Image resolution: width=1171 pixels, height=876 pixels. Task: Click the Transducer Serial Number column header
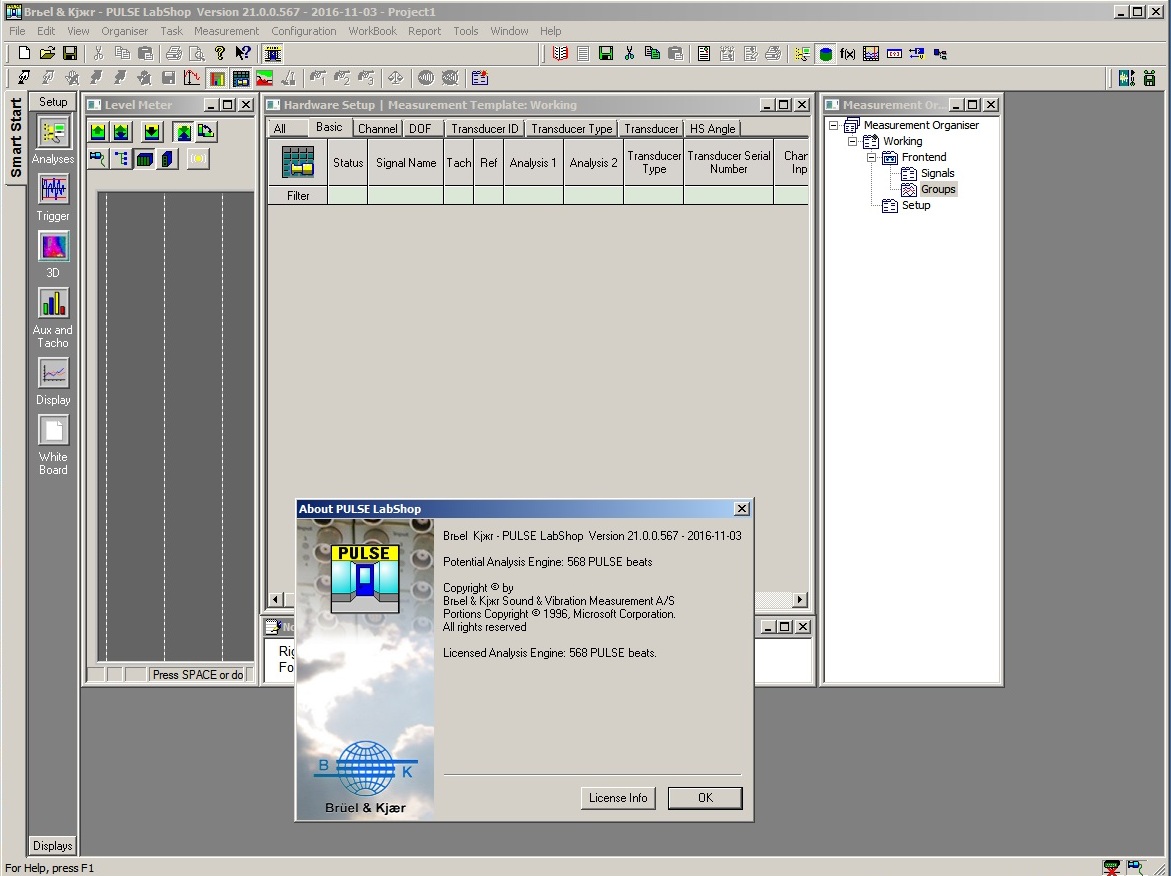[x=728, y=162]
